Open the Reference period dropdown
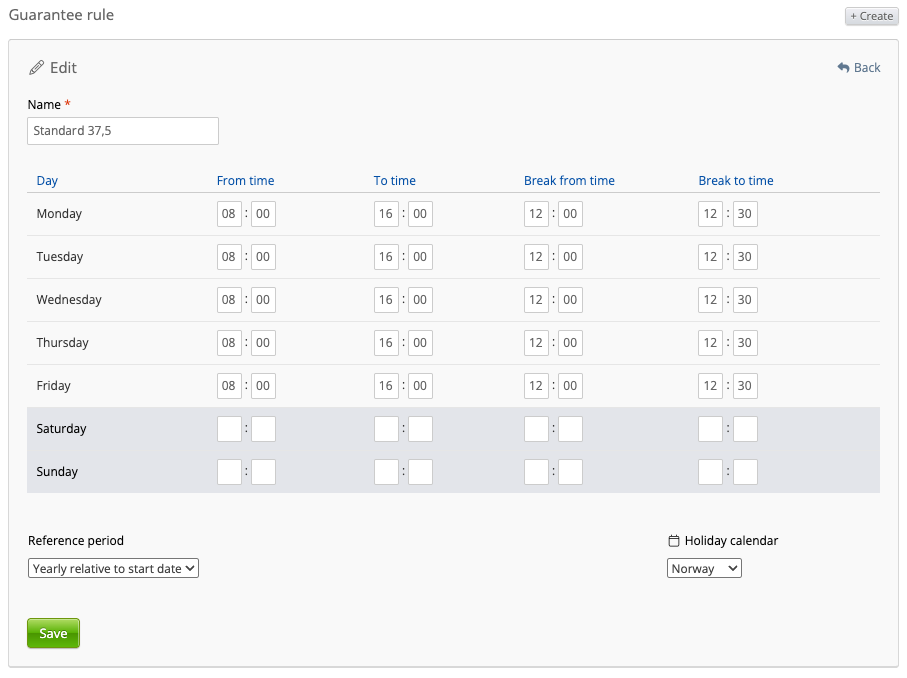The image size is (907, 678). point(114,569)
